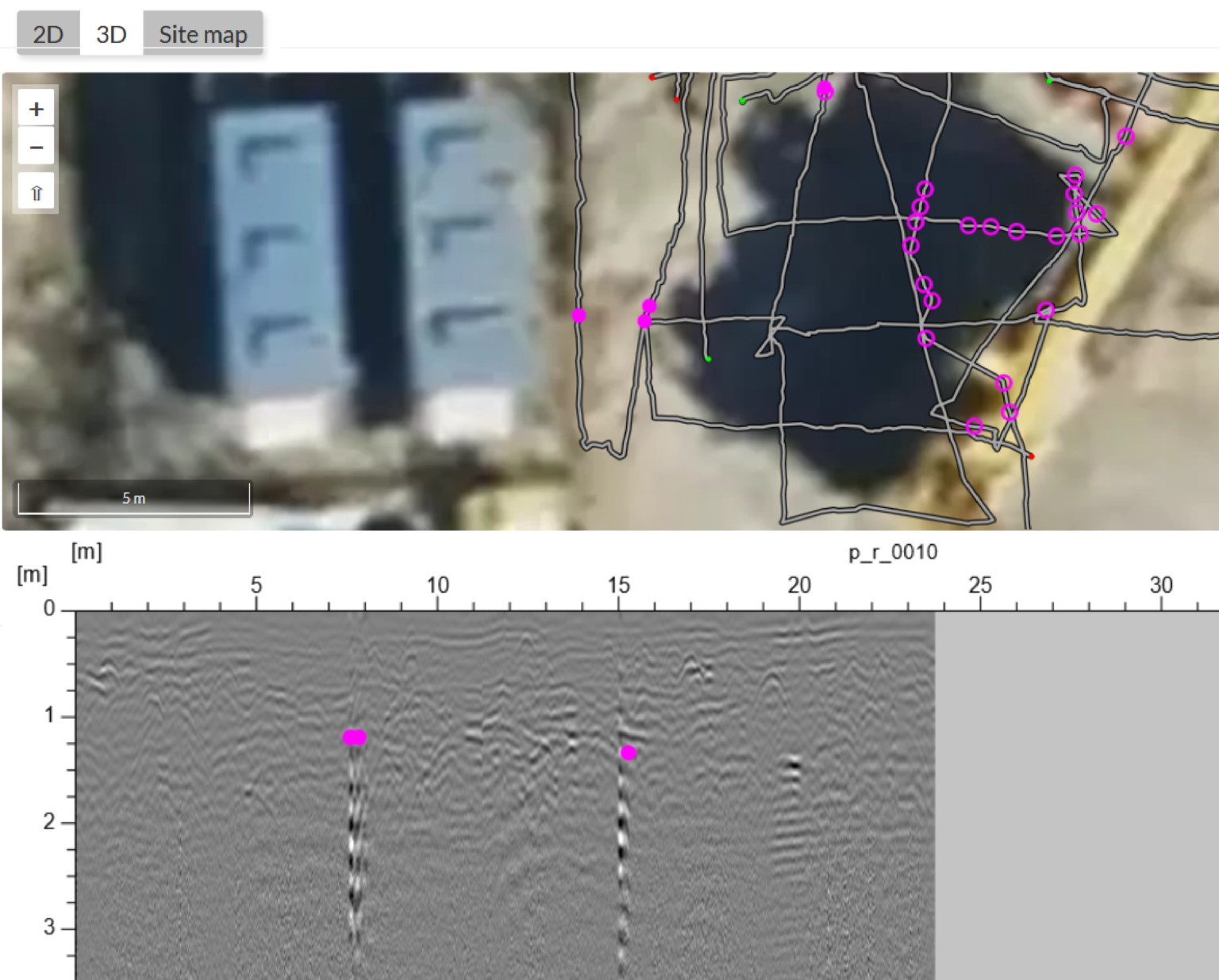
Task: Toggle the magenta pick near 8 m on radargram
Action: [355, 737]
